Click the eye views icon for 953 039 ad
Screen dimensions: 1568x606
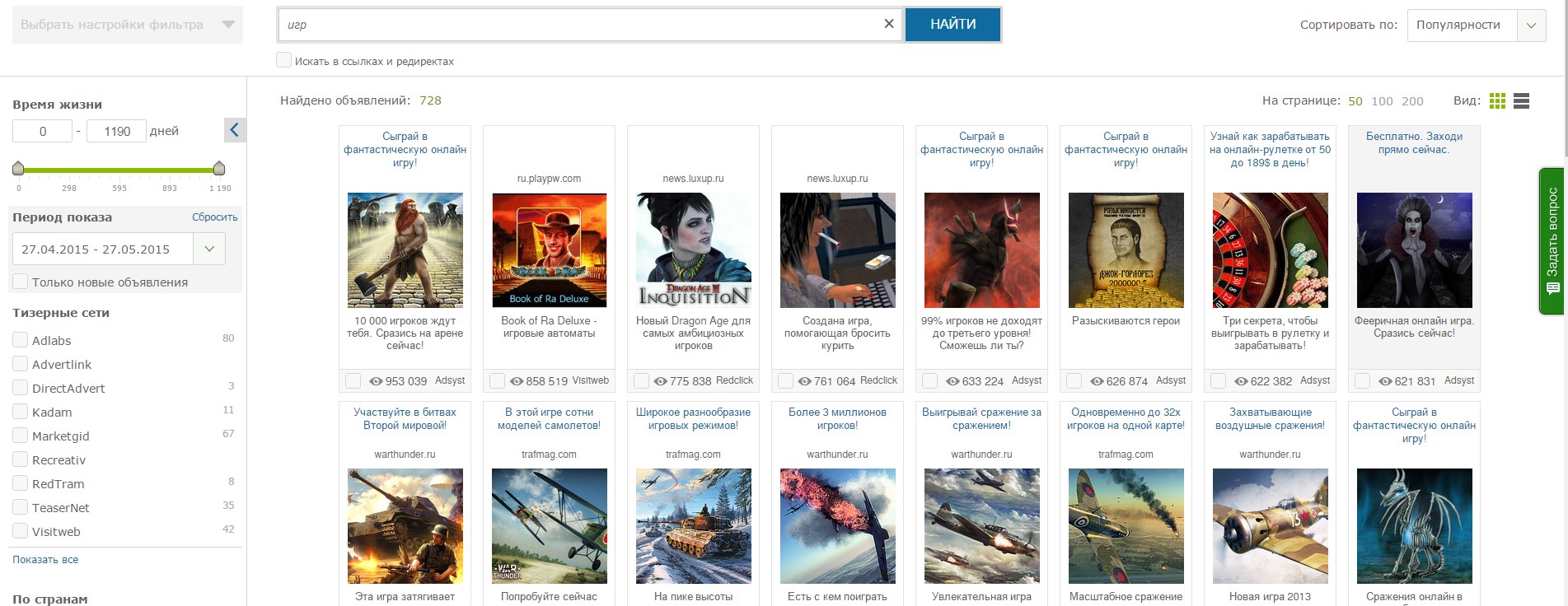[377, 381]
